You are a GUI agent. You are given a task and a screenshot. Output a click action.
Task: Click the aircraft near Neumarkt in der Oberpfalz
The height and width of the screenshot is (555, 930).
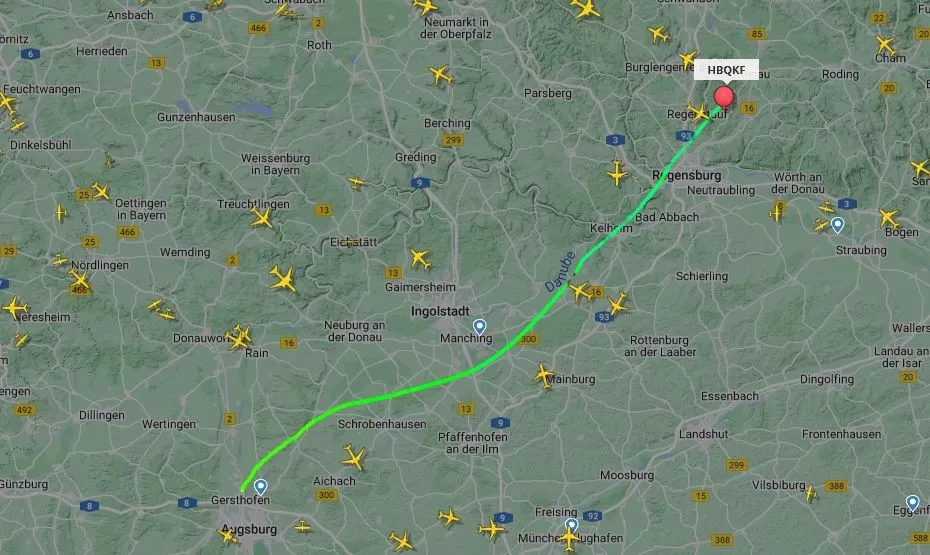425,7
